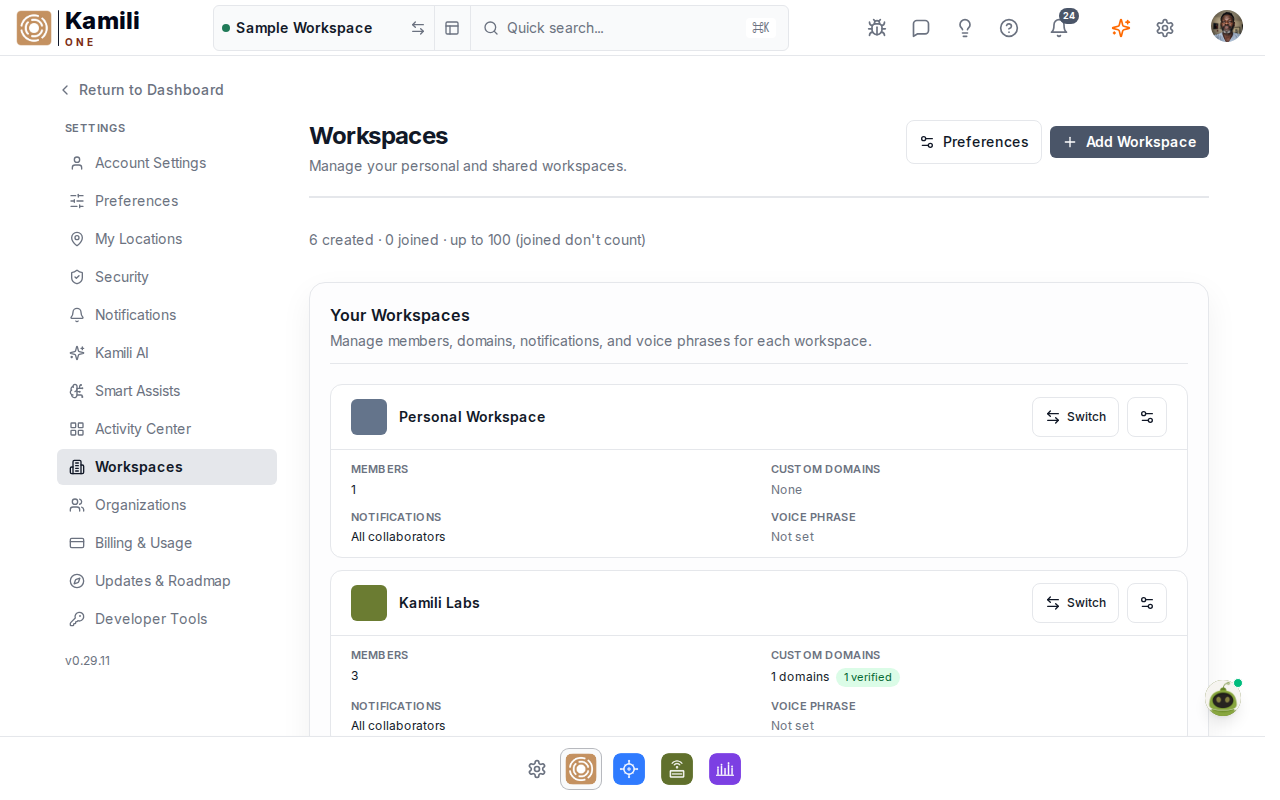Open the Kamili robot assistant bubble
Image resolution: width=1280 pixels, height=800 pixels.
[x=1223, y=698]
